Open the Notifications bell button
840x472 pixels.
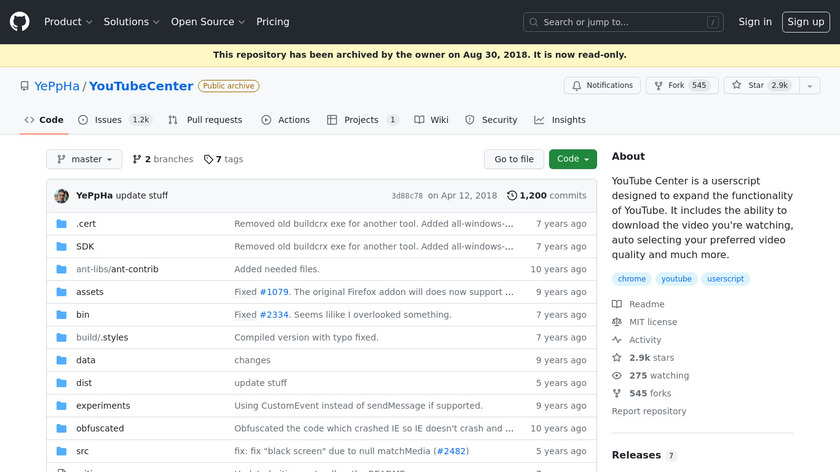(x=602, y=86)
